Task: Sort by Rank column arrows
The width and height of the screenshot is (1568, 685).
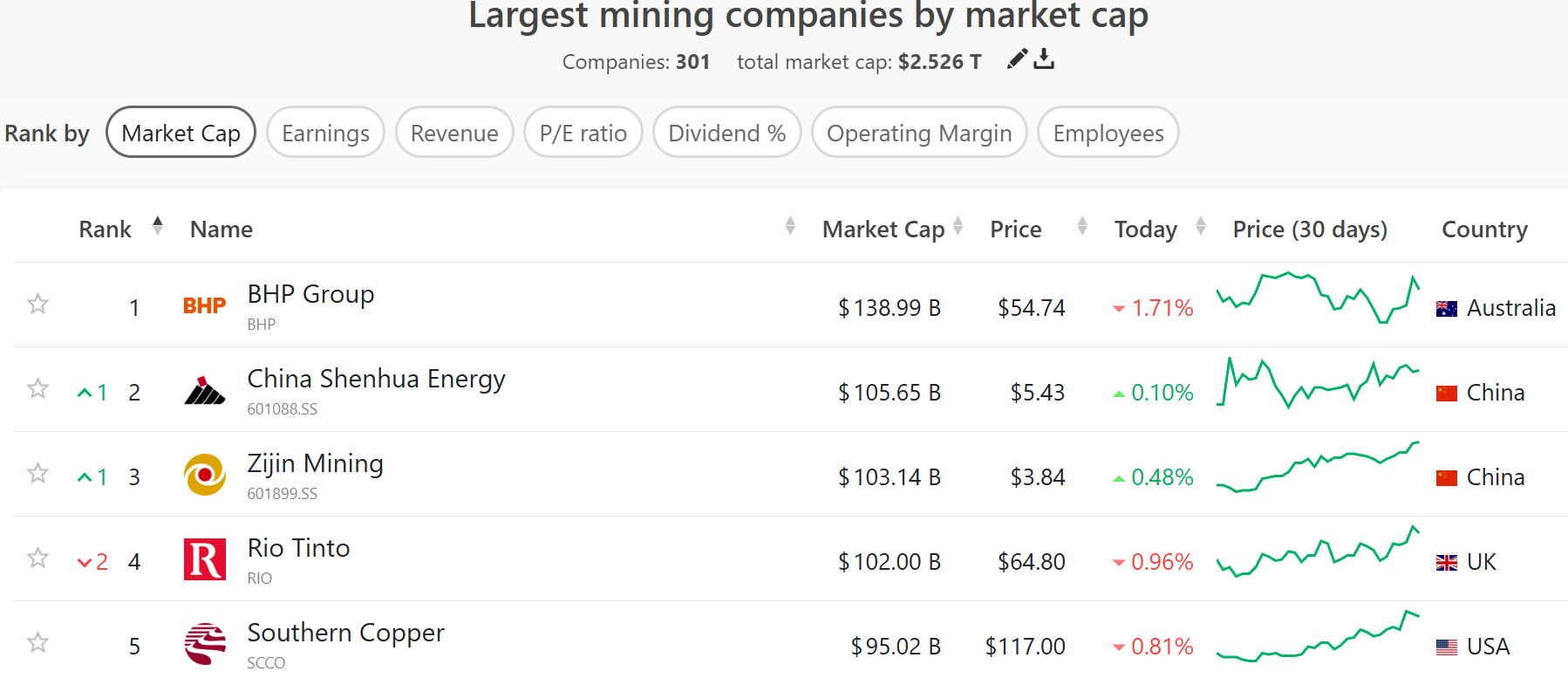Action: pyautogui.click(x=158, y=226)
